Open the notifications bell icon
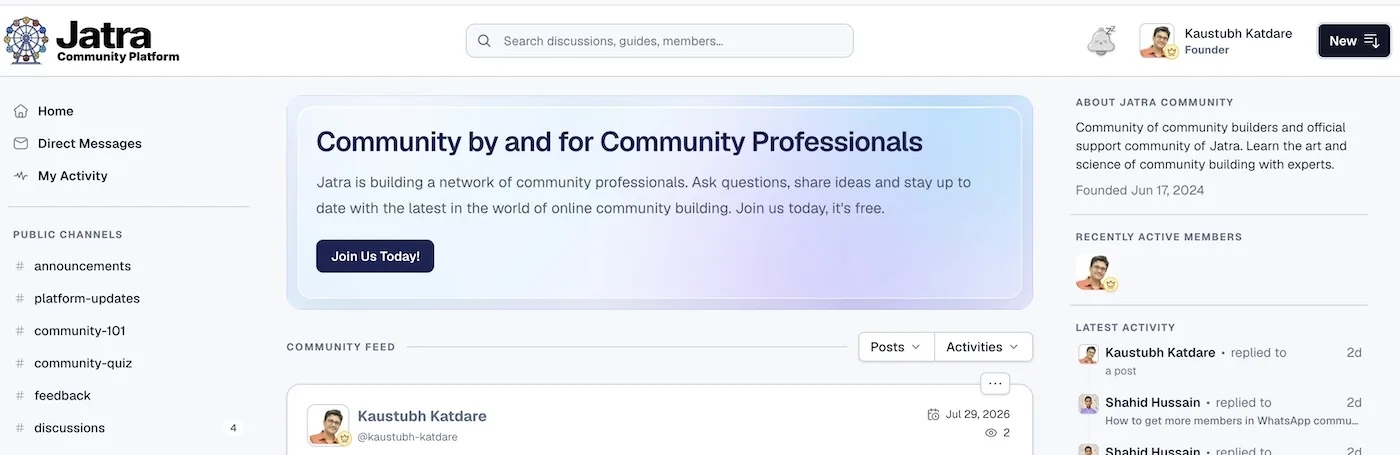Viewport: 1400px width, 455px height. click(x=1101, y=41)
